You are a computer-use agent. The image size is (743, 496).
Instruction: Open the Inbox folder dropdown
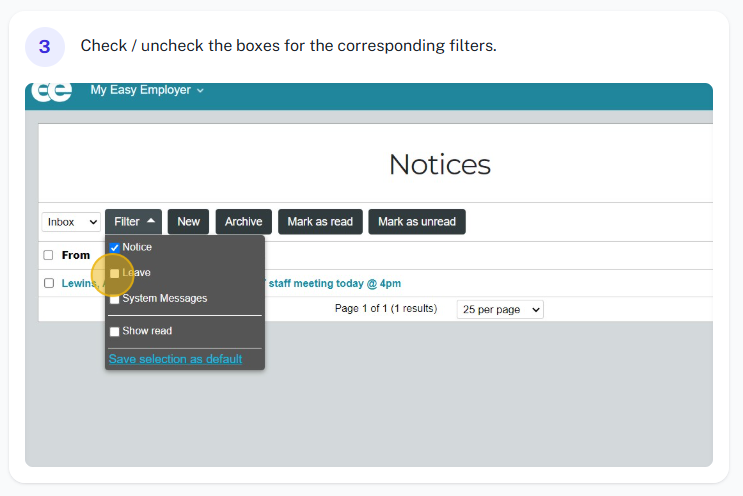coord(71,222)
